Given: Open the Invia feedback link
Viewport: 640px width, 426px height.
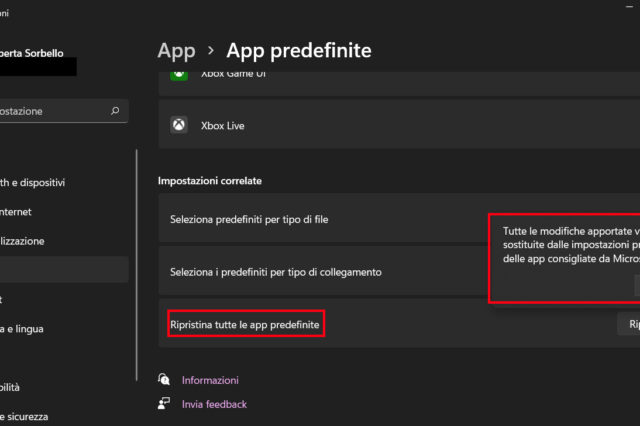Looking at the screenshot, I should 214,404.
